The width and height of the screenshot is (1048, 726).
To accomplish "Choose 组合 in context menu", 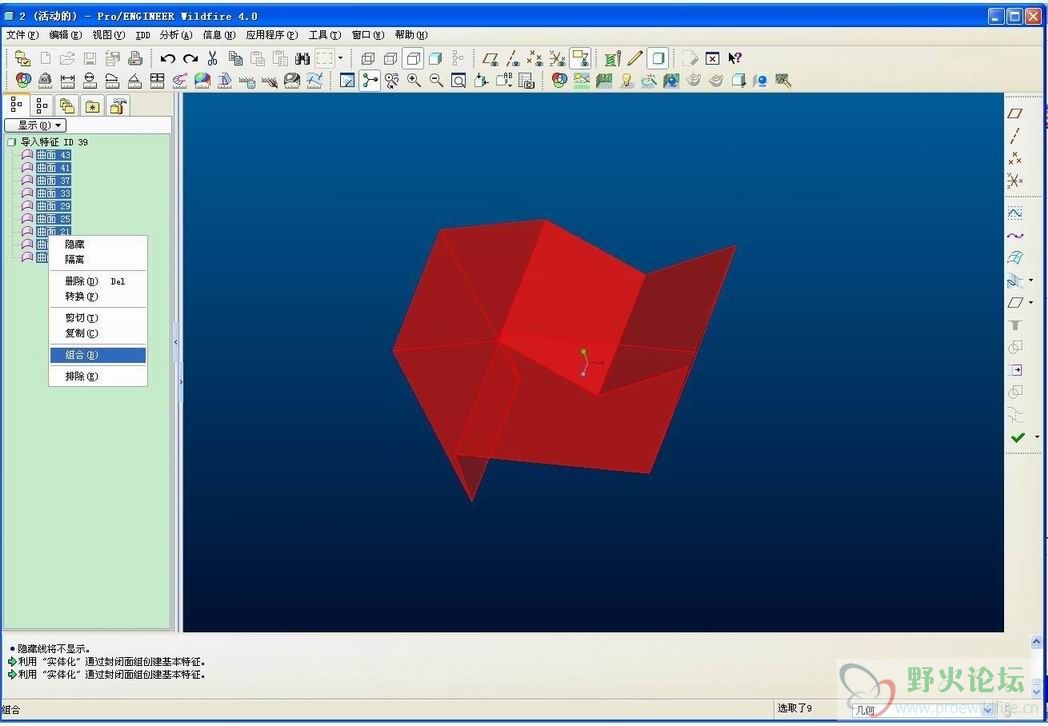I will click(x=98, y=355).
